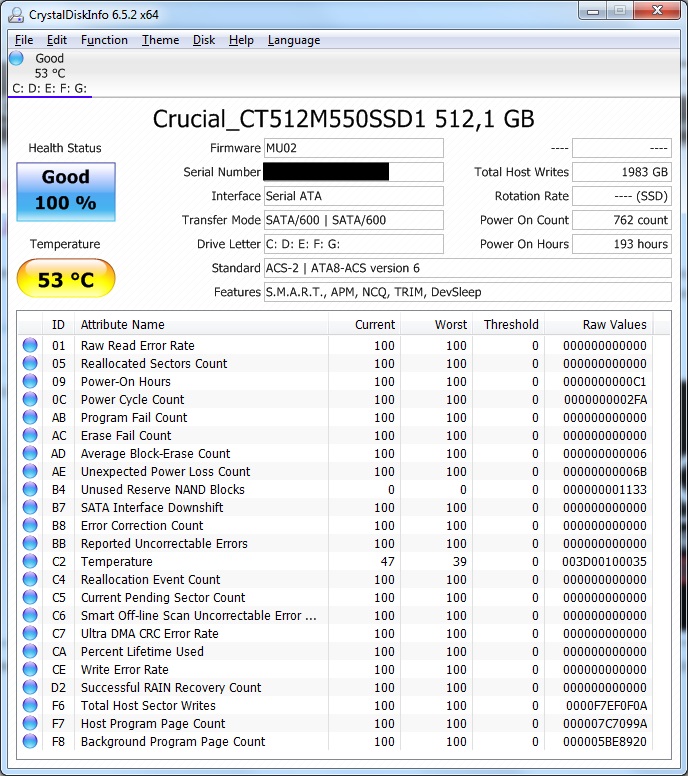The height and width of the screenshot is (776, 688).
Task: Click the status icon for Successful RAIN Recovery Count
Action: coord(30,687)
